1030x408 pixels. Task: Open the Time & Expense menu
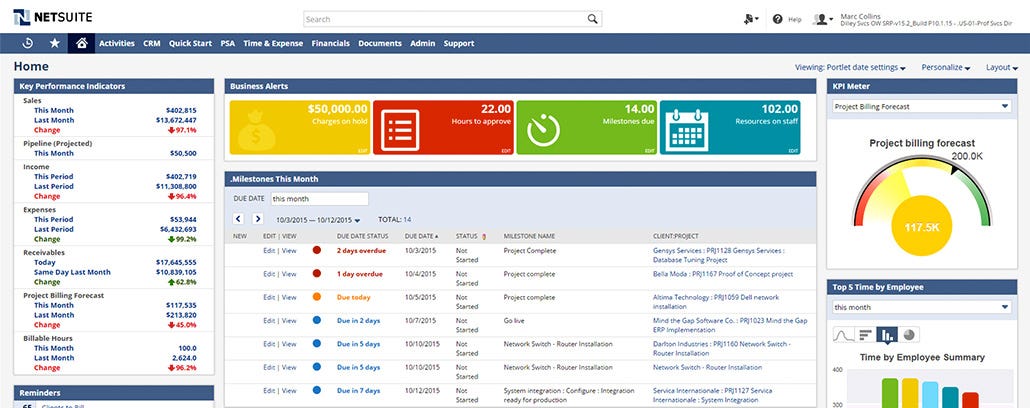[x=273, y=43]
